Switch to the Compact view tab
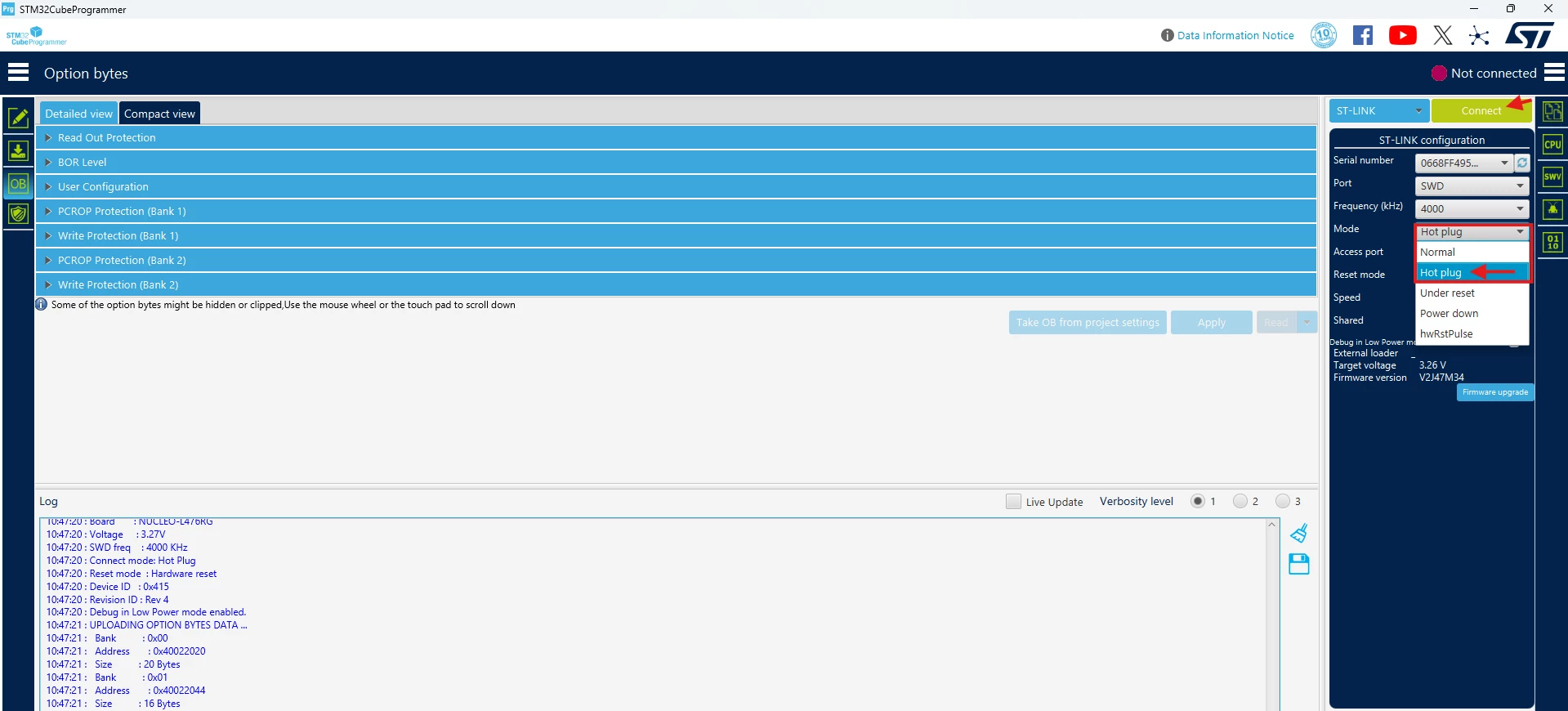The image size is (1568, 711). 159,114
